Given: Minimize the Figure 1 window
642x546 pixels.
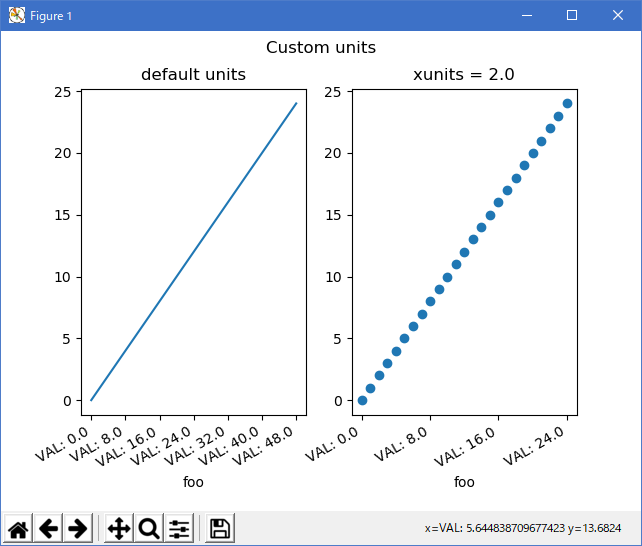Looking at the screenshot, I should [526, 15].
